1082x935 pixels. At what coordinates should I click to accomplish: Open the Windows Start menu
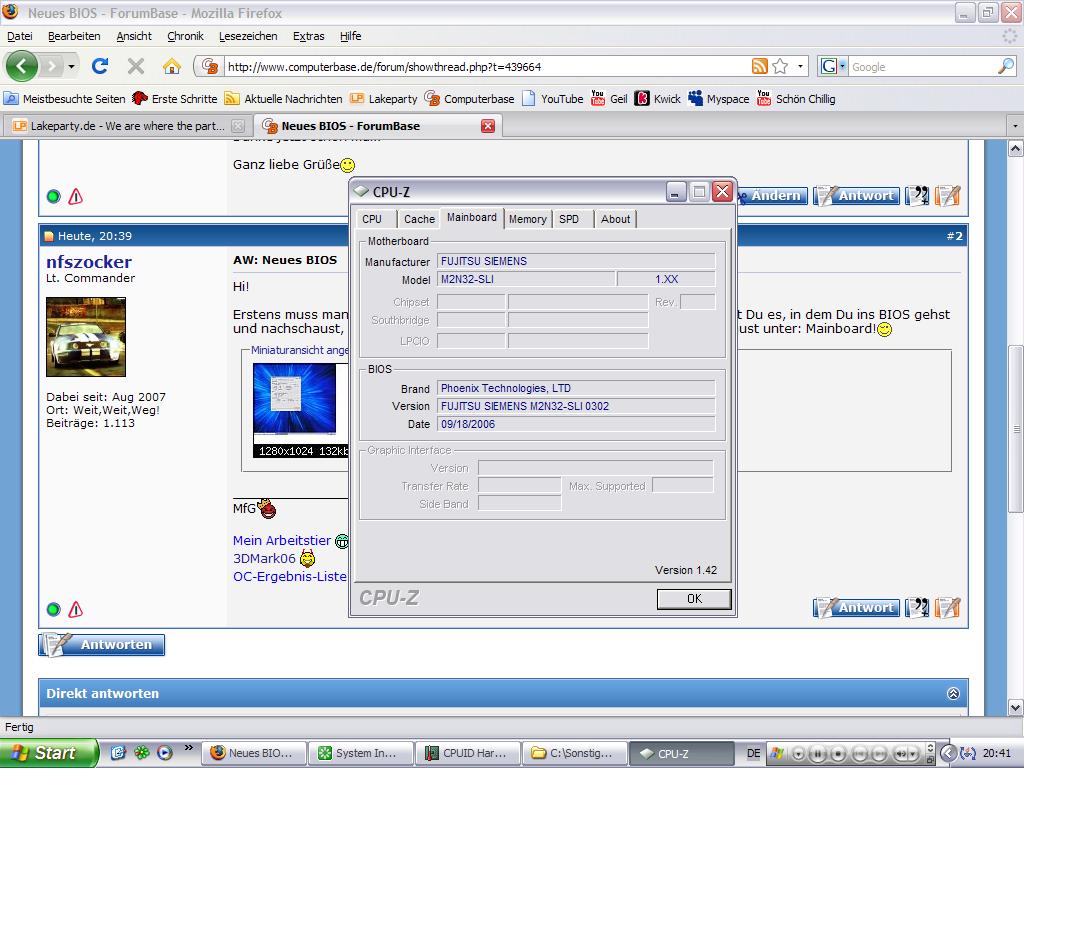[x=48, y=753]
